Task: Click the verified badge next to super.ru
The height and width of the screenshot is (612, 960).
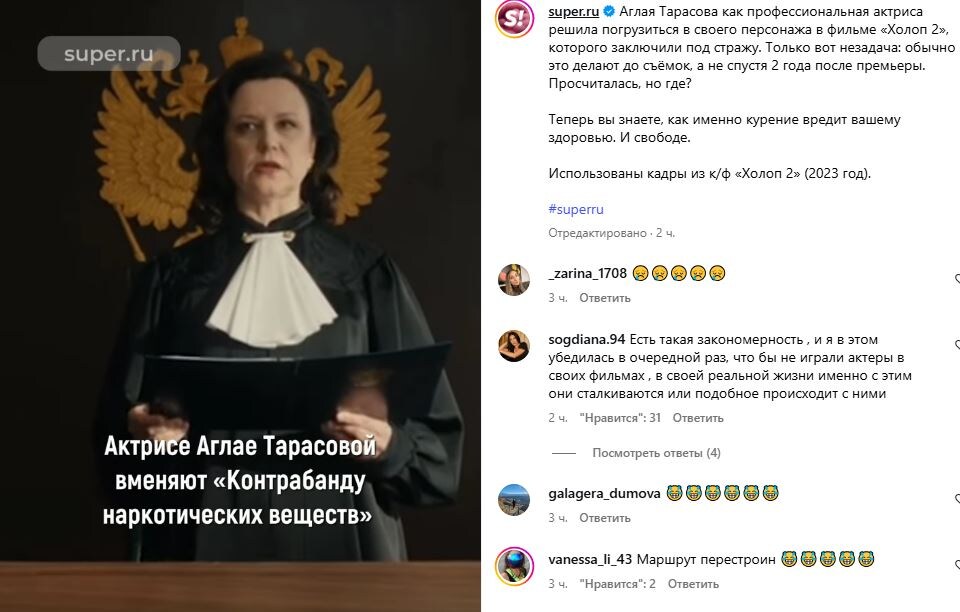Action: (x=609, y=12)
